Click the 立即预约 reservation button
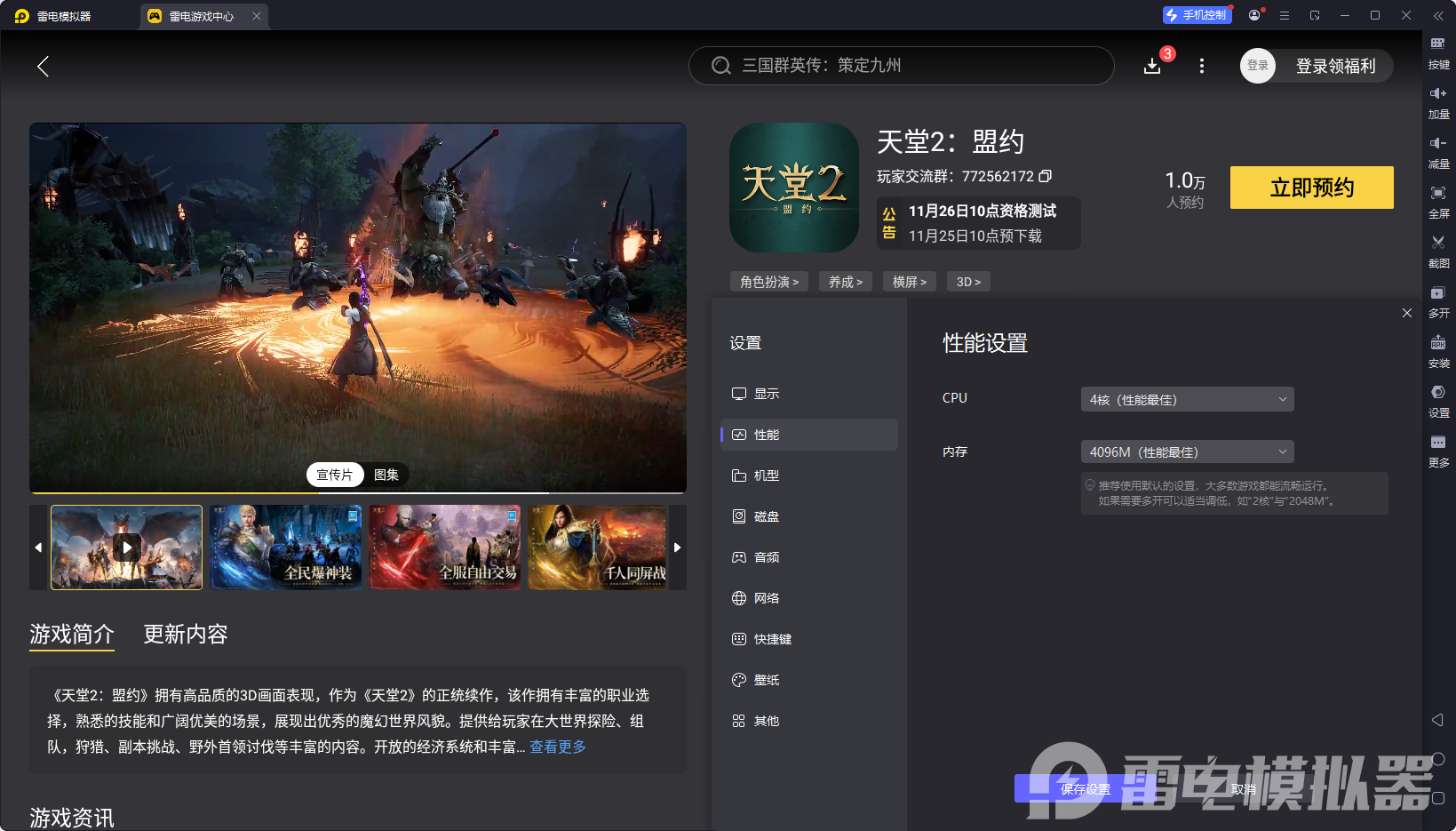 coord(1311,188)
